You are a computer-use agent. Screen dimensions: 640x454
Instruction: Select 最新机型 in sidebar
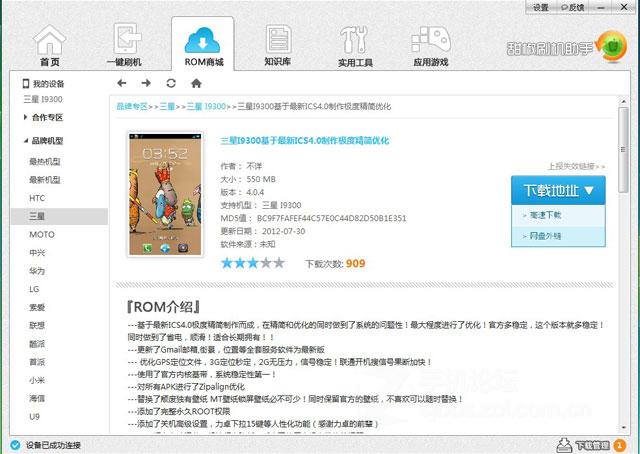pos(45,180)
